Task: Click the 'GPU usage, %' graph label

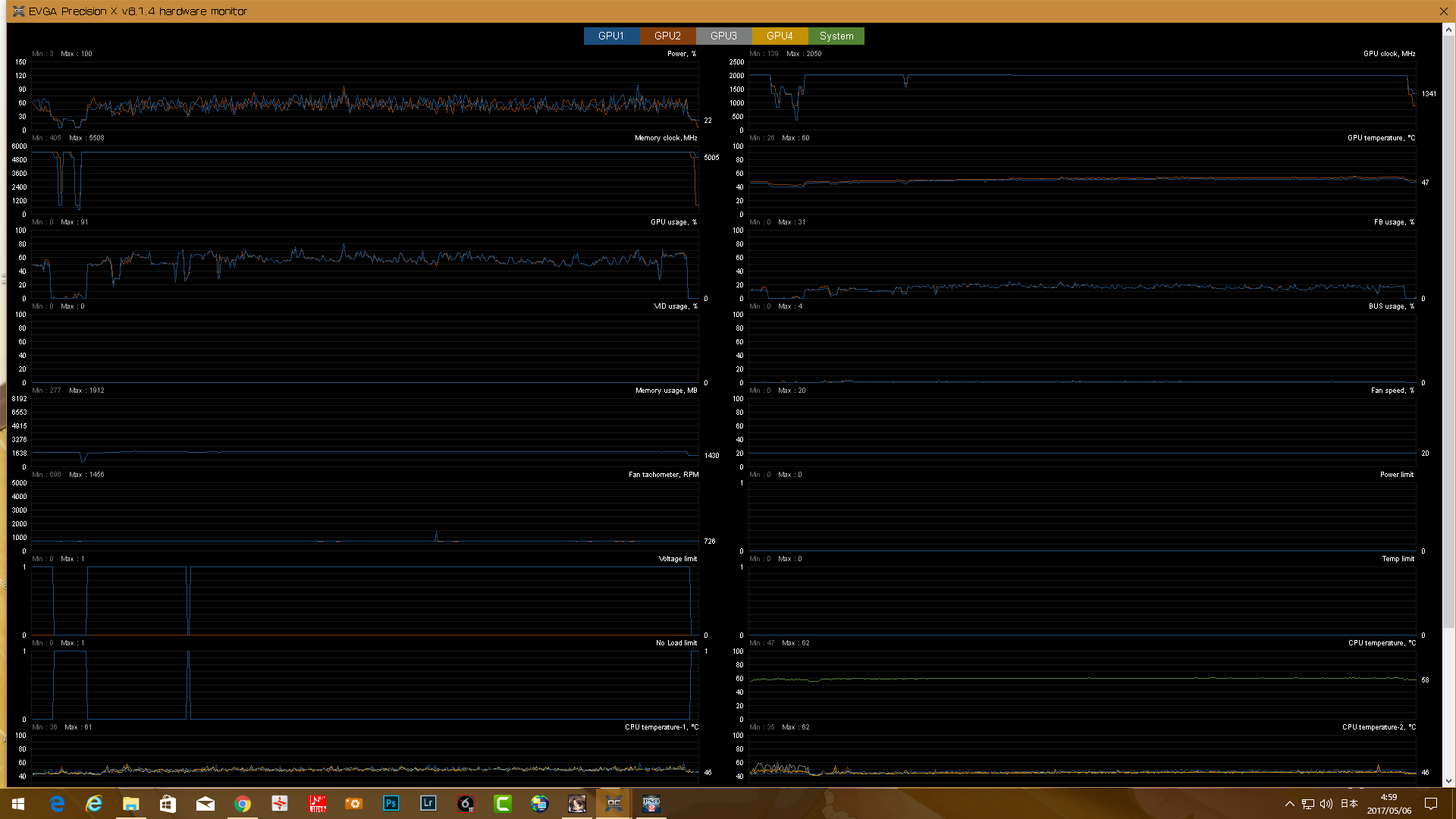Action: coord(673,222)
